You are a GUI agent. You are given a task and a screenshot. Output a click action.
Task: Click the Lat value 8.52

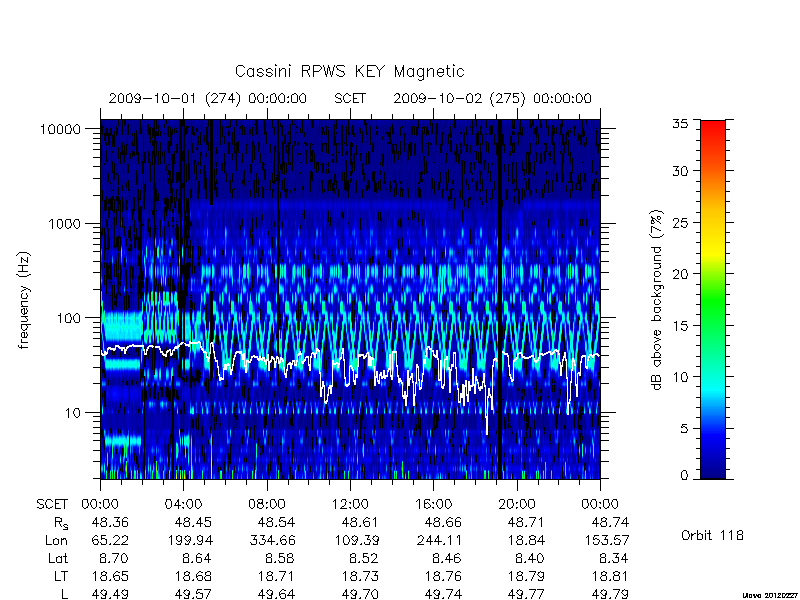pyautogui.click(x=364, y=558)
